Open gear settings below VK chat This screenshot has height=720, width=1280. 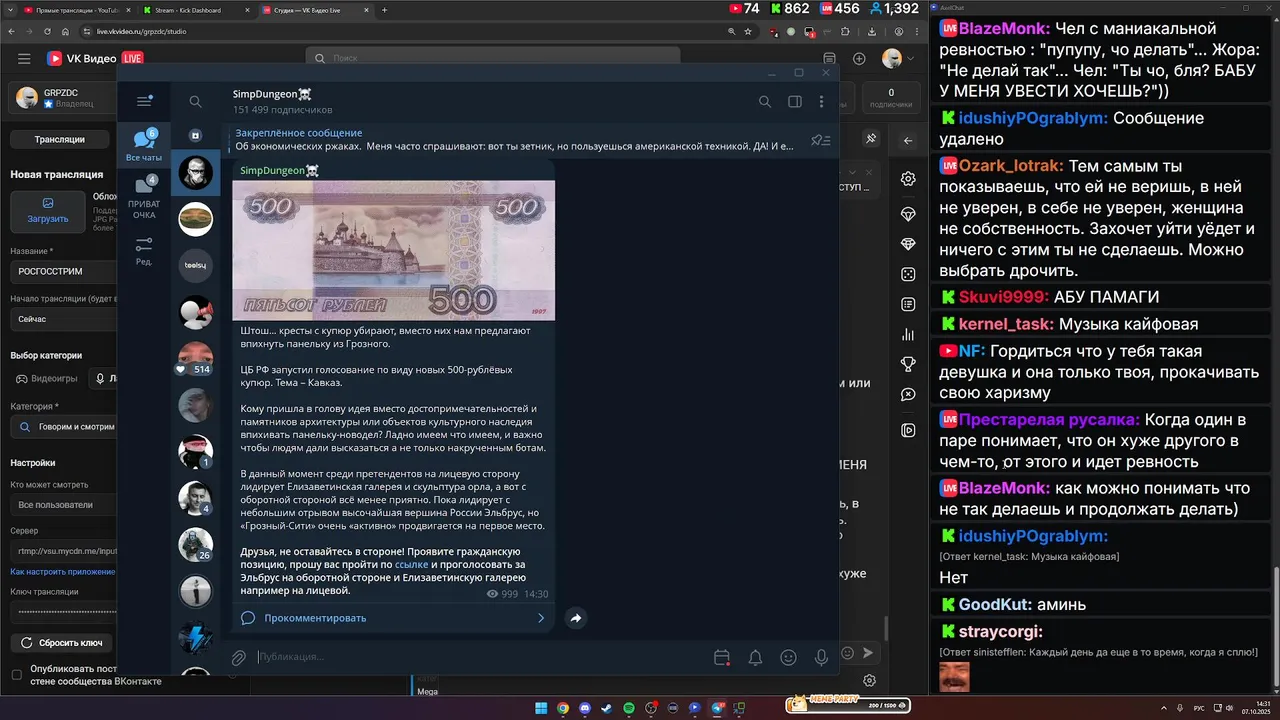pyautogui.click(x=870, y=680)
